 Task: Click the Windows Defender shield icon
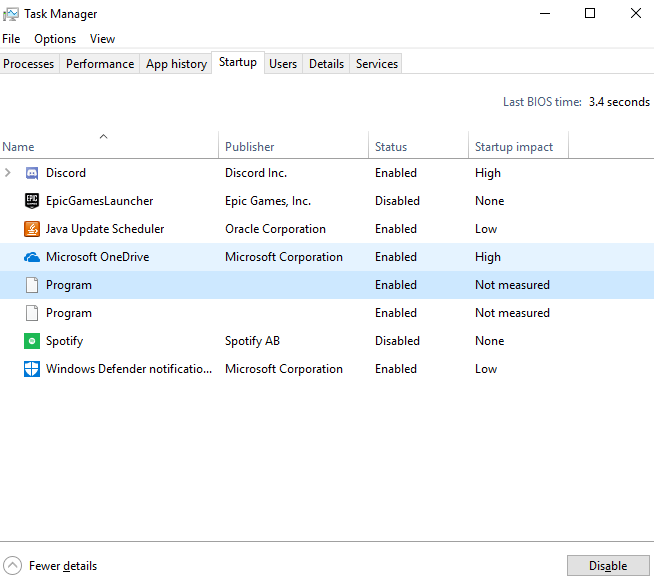coord(32,369)
